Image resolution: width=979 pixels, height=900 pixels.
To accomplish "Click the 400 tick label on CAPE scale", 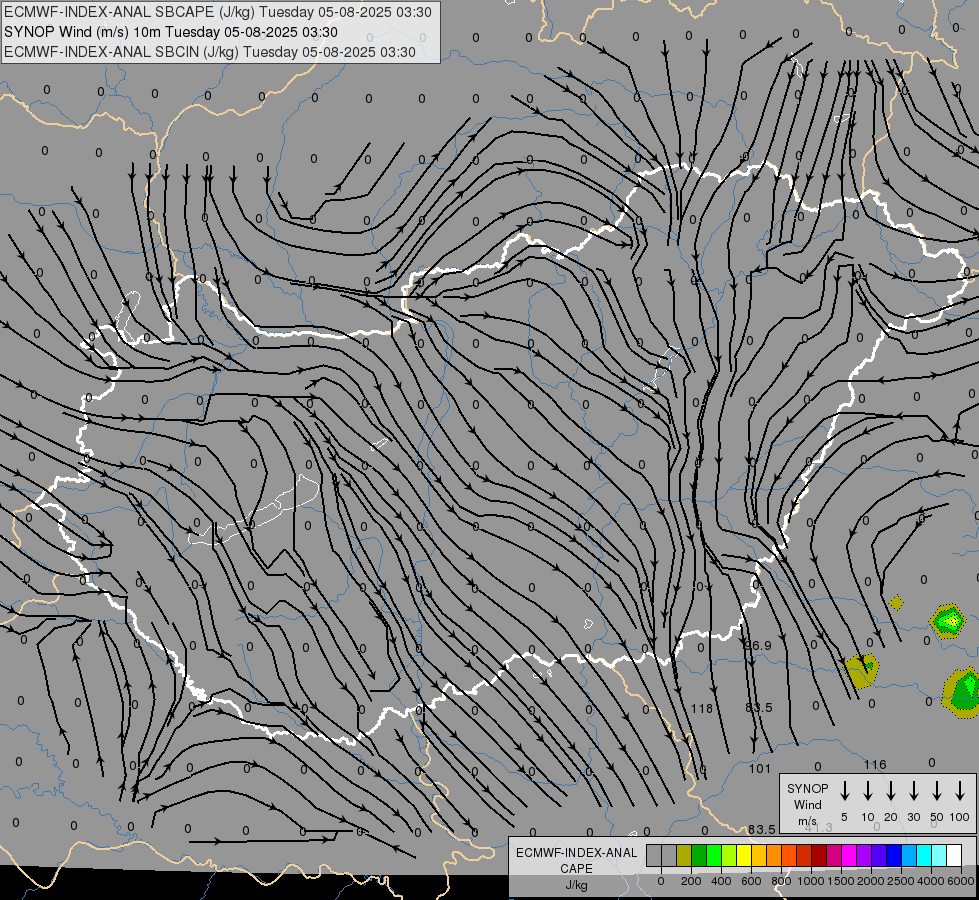I will [721, 881].
